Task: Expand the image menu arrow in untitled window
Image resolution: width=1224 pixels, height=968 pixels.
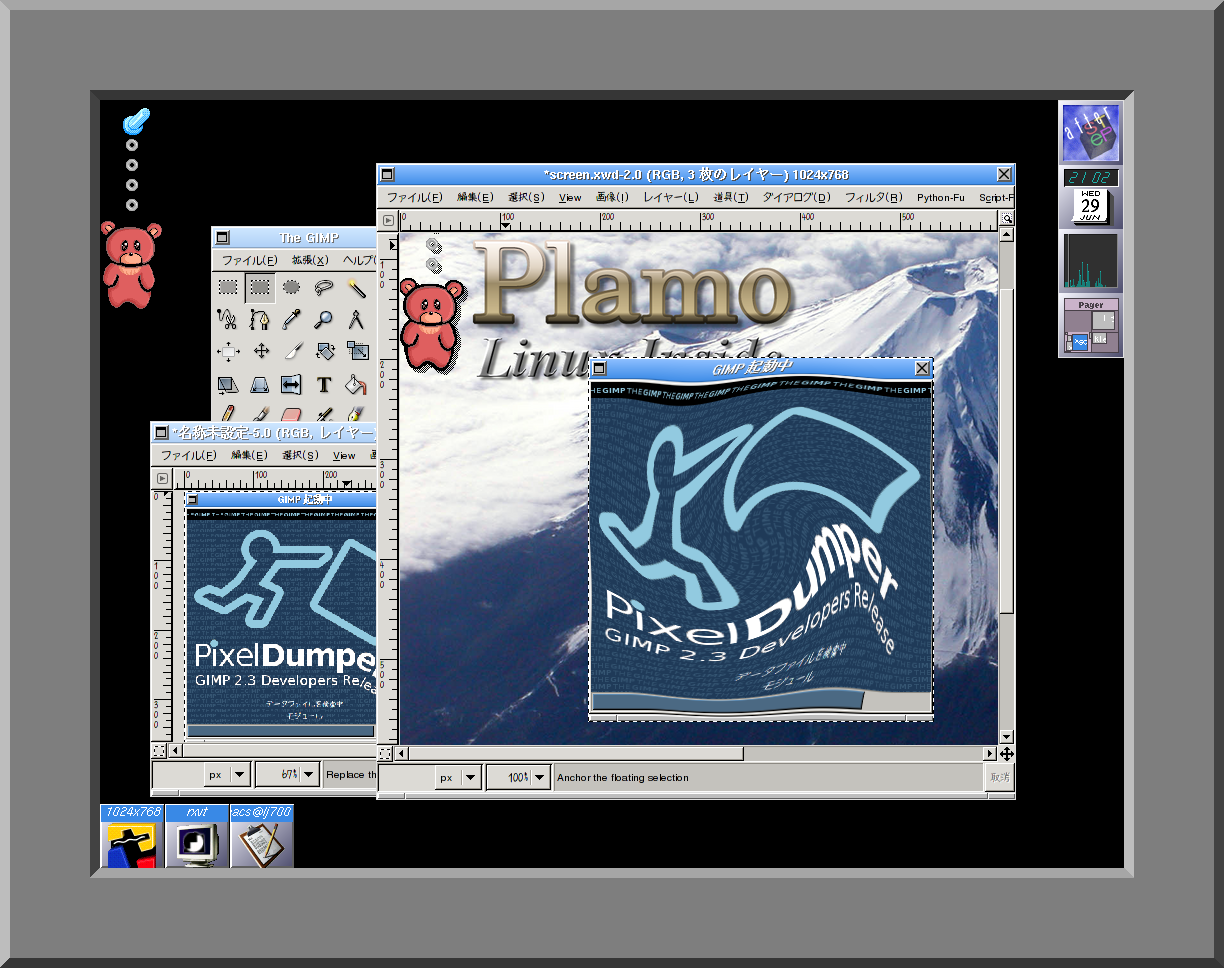Action: point(161,478)
